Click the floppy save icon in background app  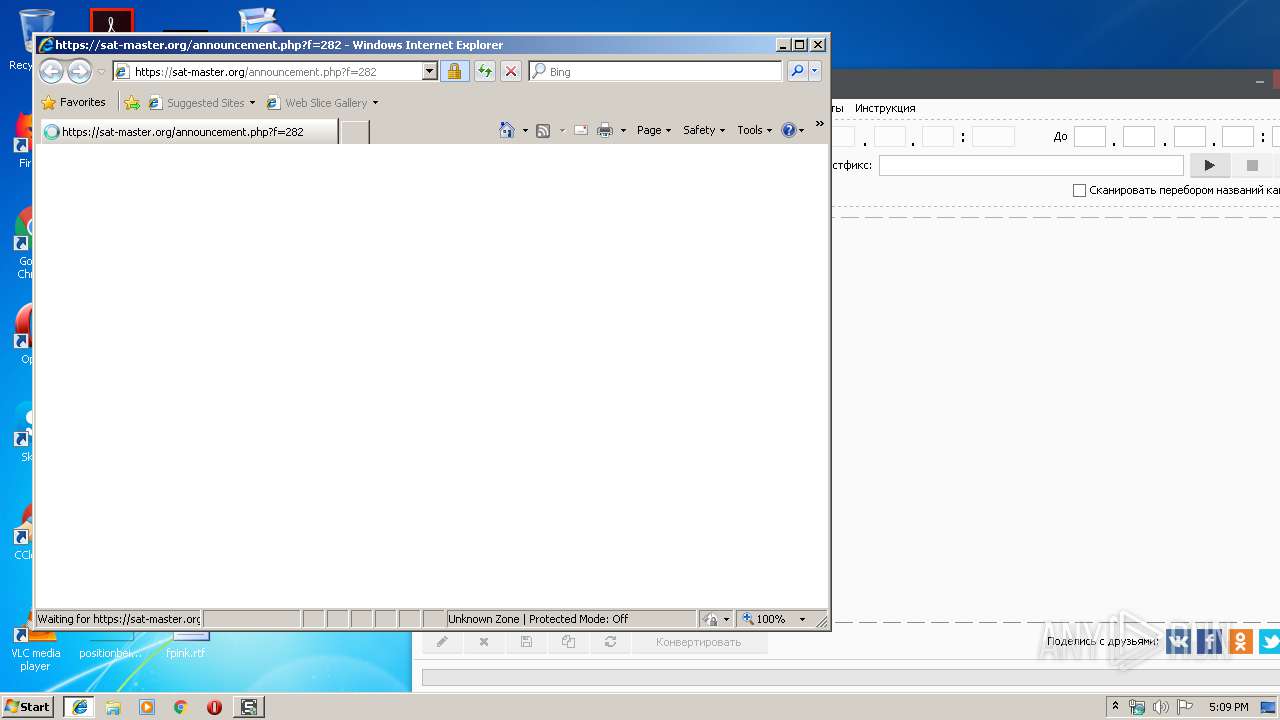tap(526, 642)
